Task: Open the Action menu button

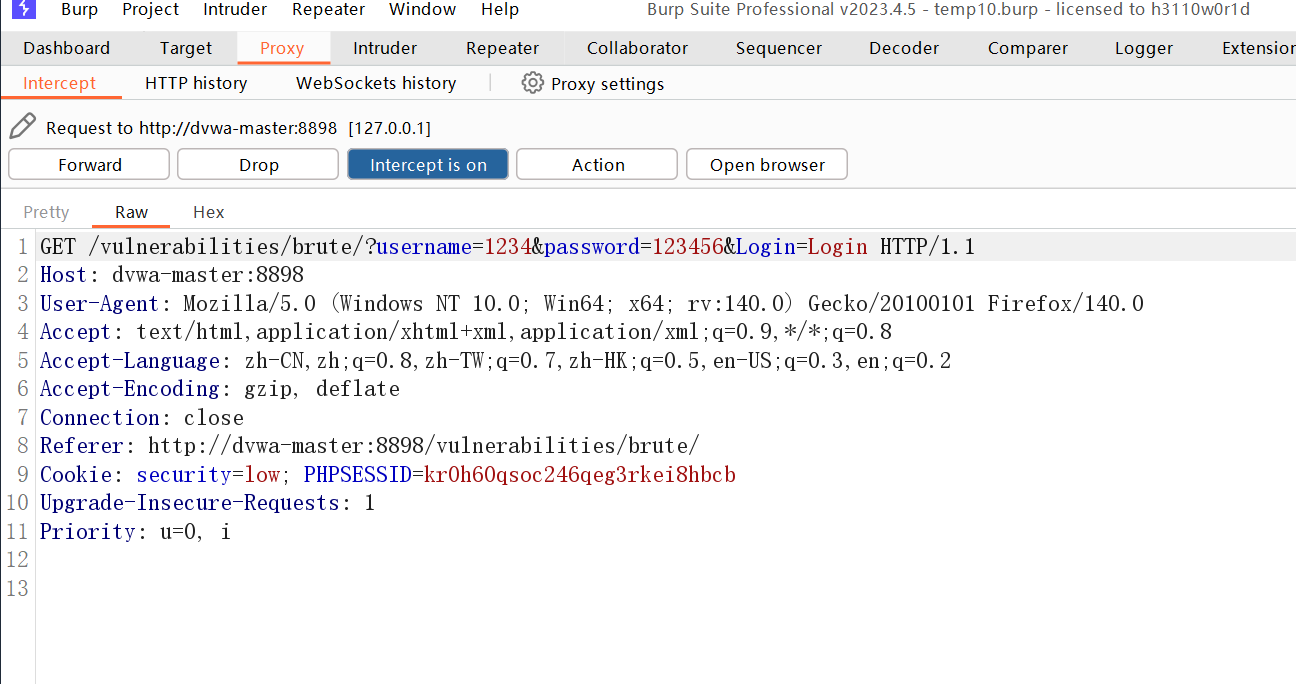Action: click(597, 165)
